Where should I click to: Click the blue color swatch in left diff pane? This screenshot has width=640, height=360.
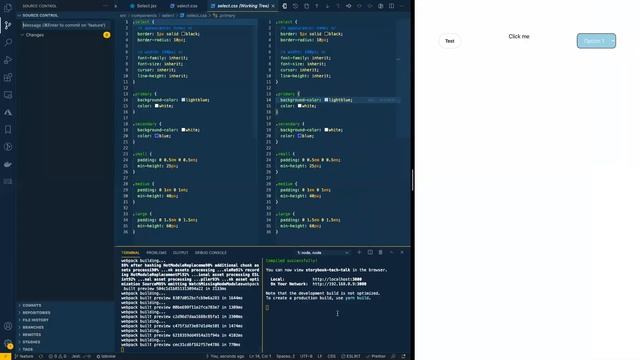[156, 136]
